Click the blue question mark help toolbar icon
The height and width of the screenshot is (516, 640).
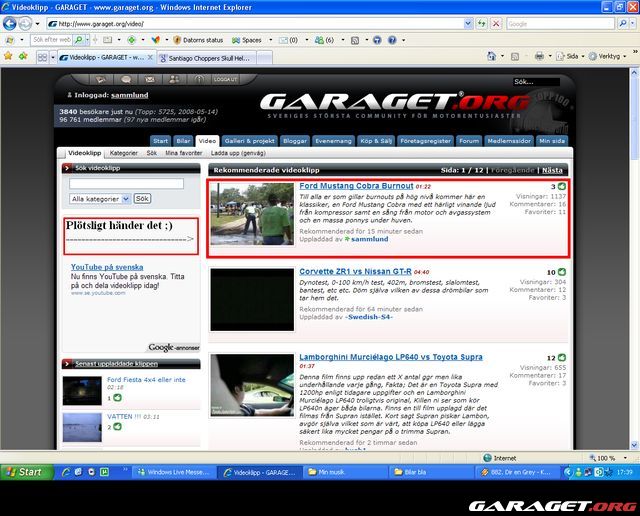[392, 40]
